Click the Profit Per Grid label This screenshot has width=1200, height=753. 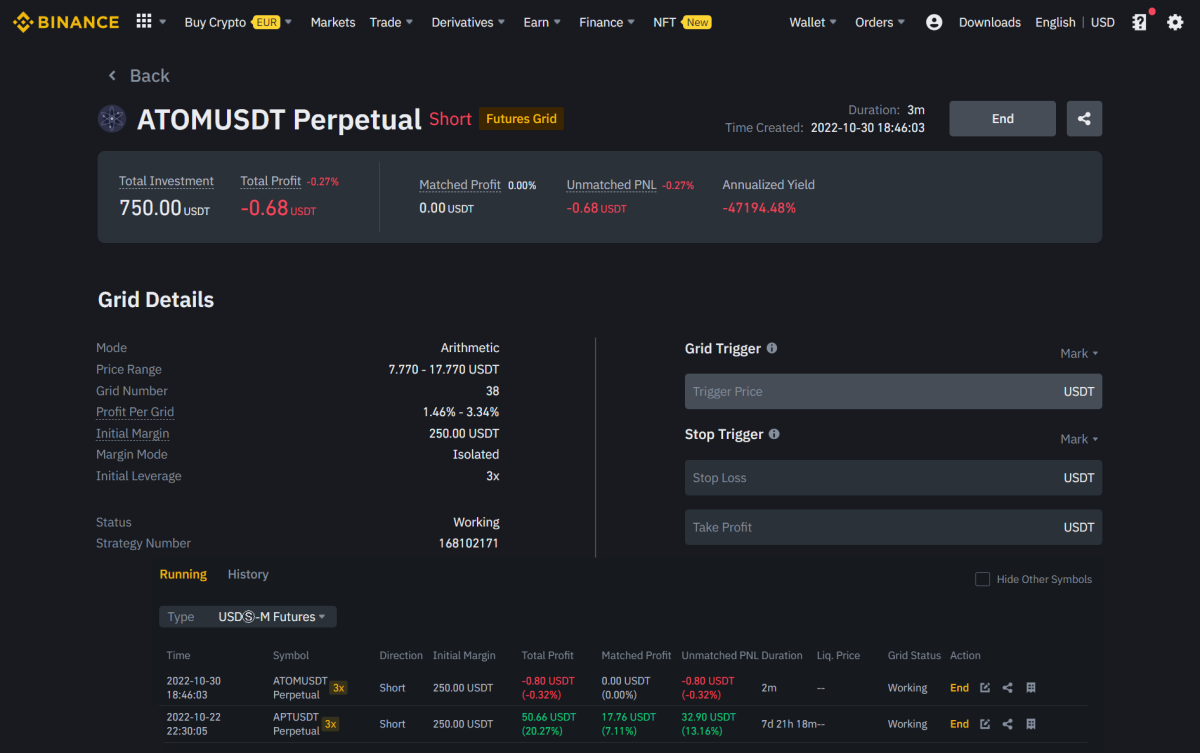point(135,412)
